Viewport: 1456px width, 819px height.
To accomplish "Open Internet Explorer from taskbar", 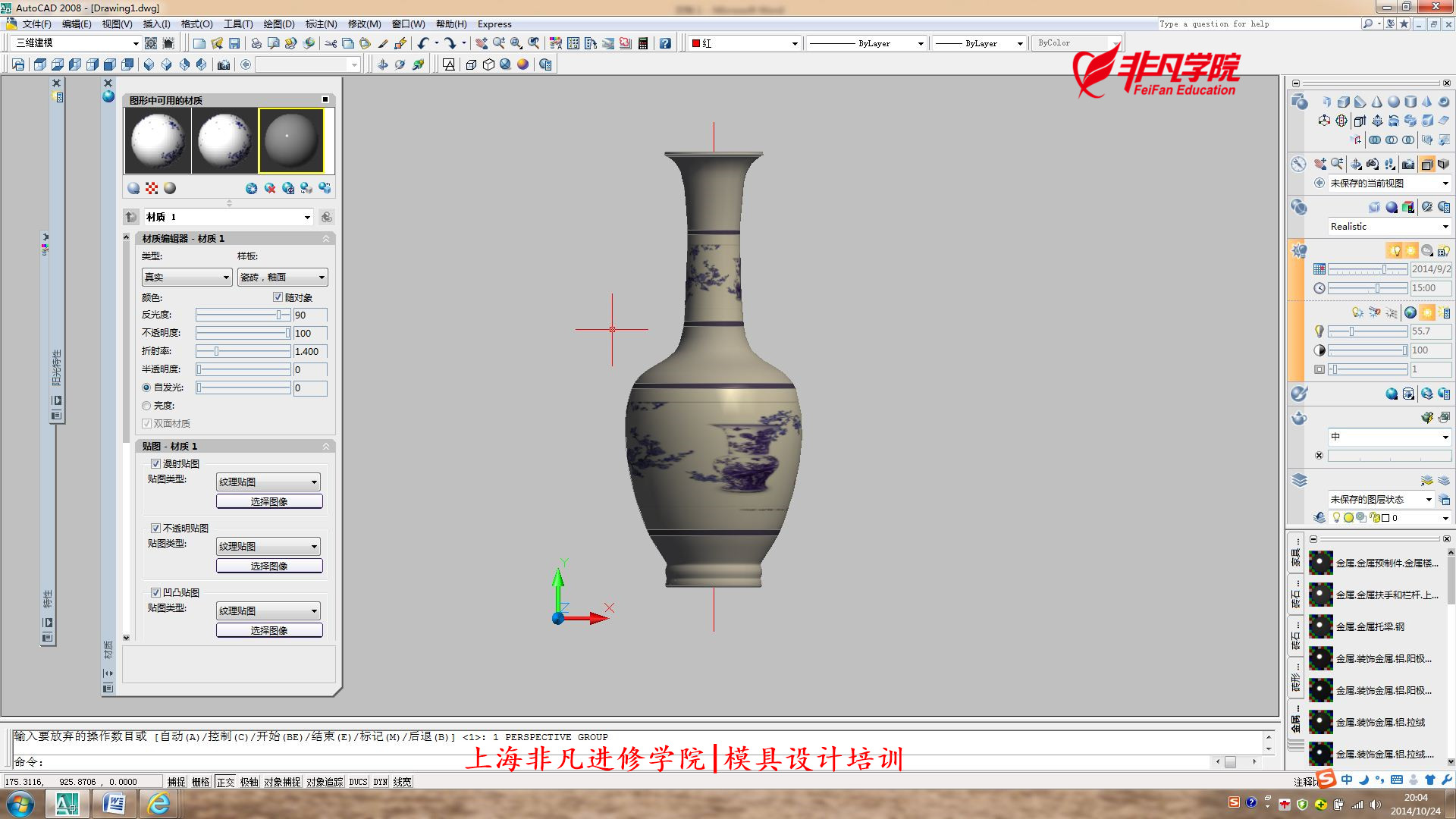I will pyautogui.click(x=158, y=804).
